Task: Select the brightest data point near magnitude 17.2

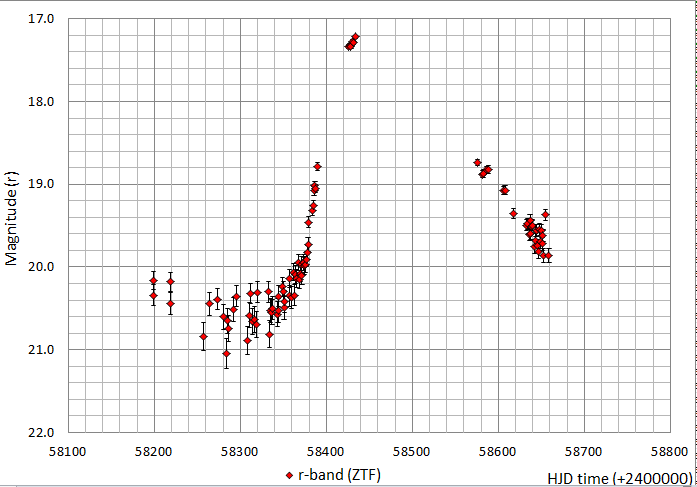Action: pos(356,36)
